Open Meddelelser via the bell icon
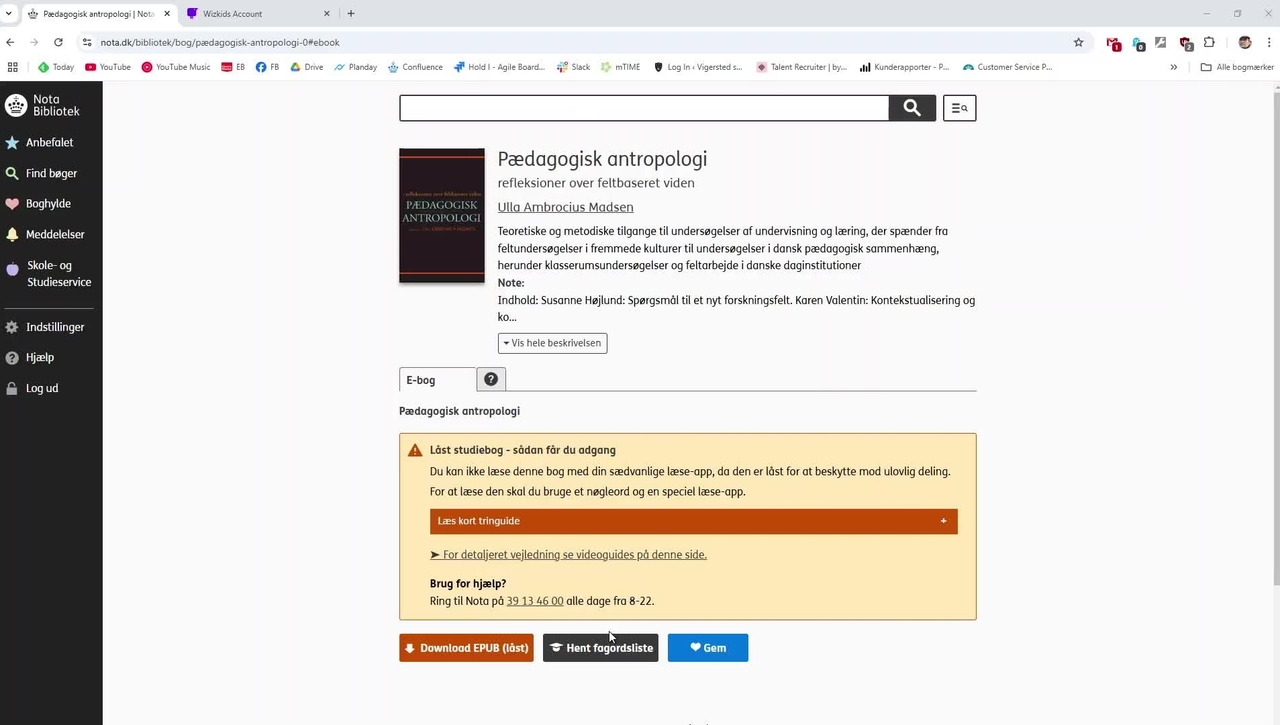Screen dimensions: 1280x725 [x=16, y=234]
